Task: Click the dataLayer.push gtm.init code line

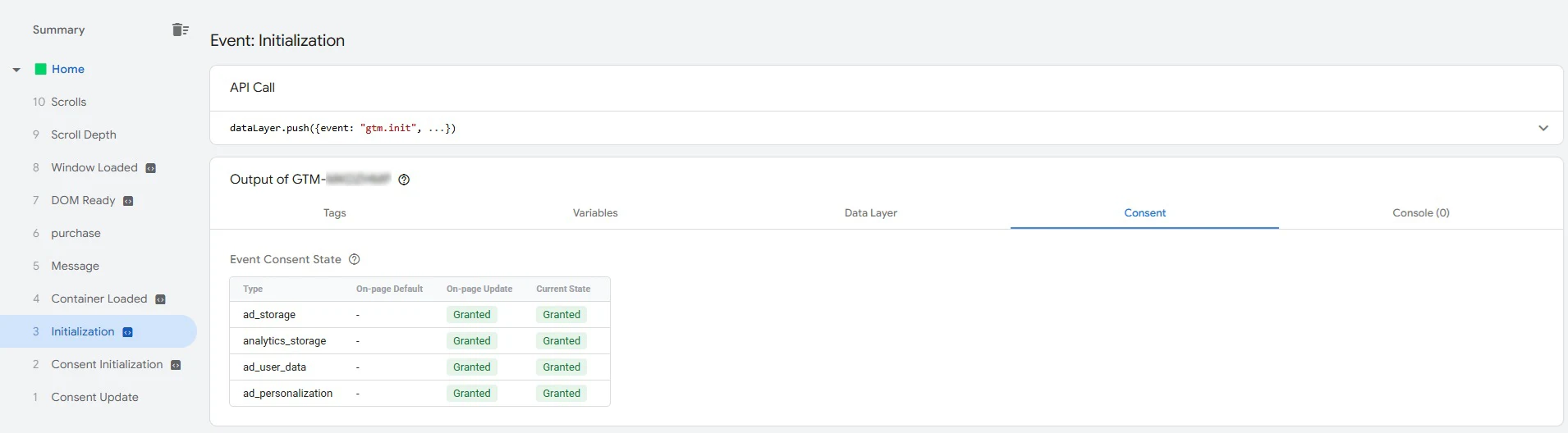Action: point(342,128)
